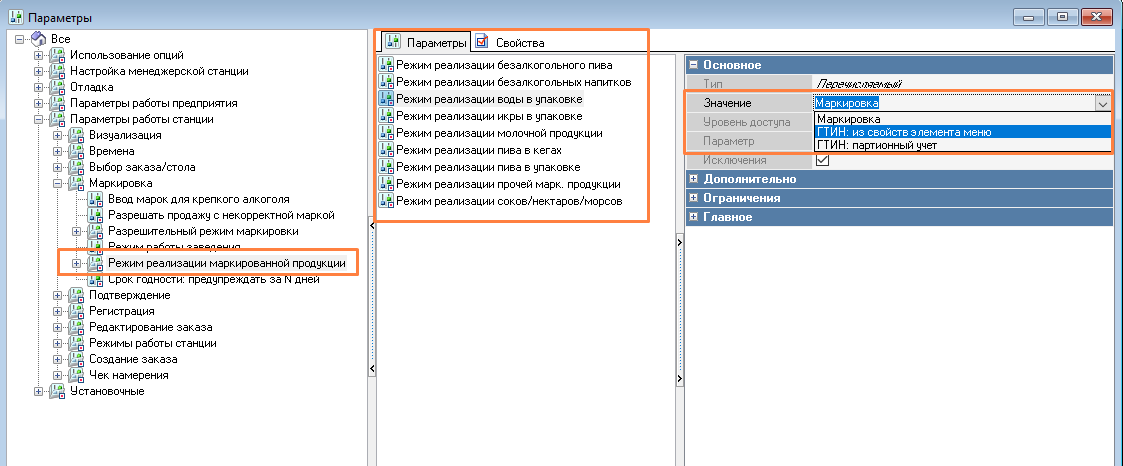1123x466 pixels.
Task: Click the Установочные folder icon
Action: pos(58,391)
